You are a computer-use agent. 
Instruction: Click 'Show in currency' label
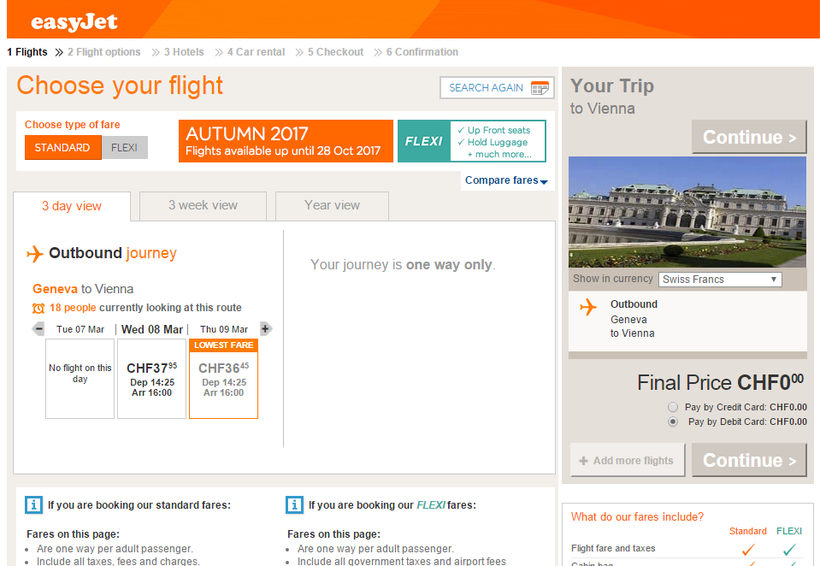(x=613, y=279)
